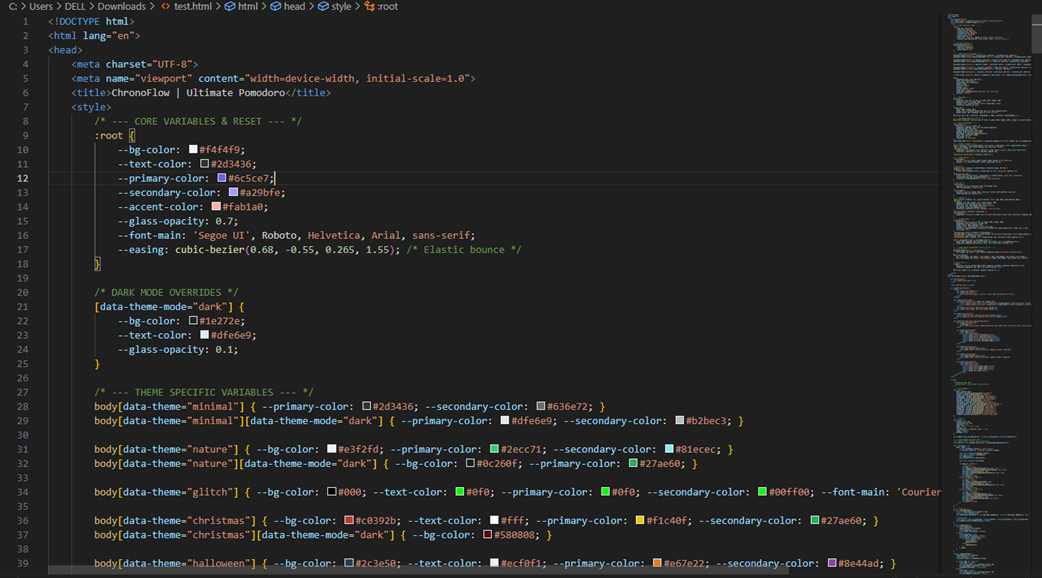Click the #c0392b christmas background swatch
The image size is (1042, 578).
click(x=349, y=521)
